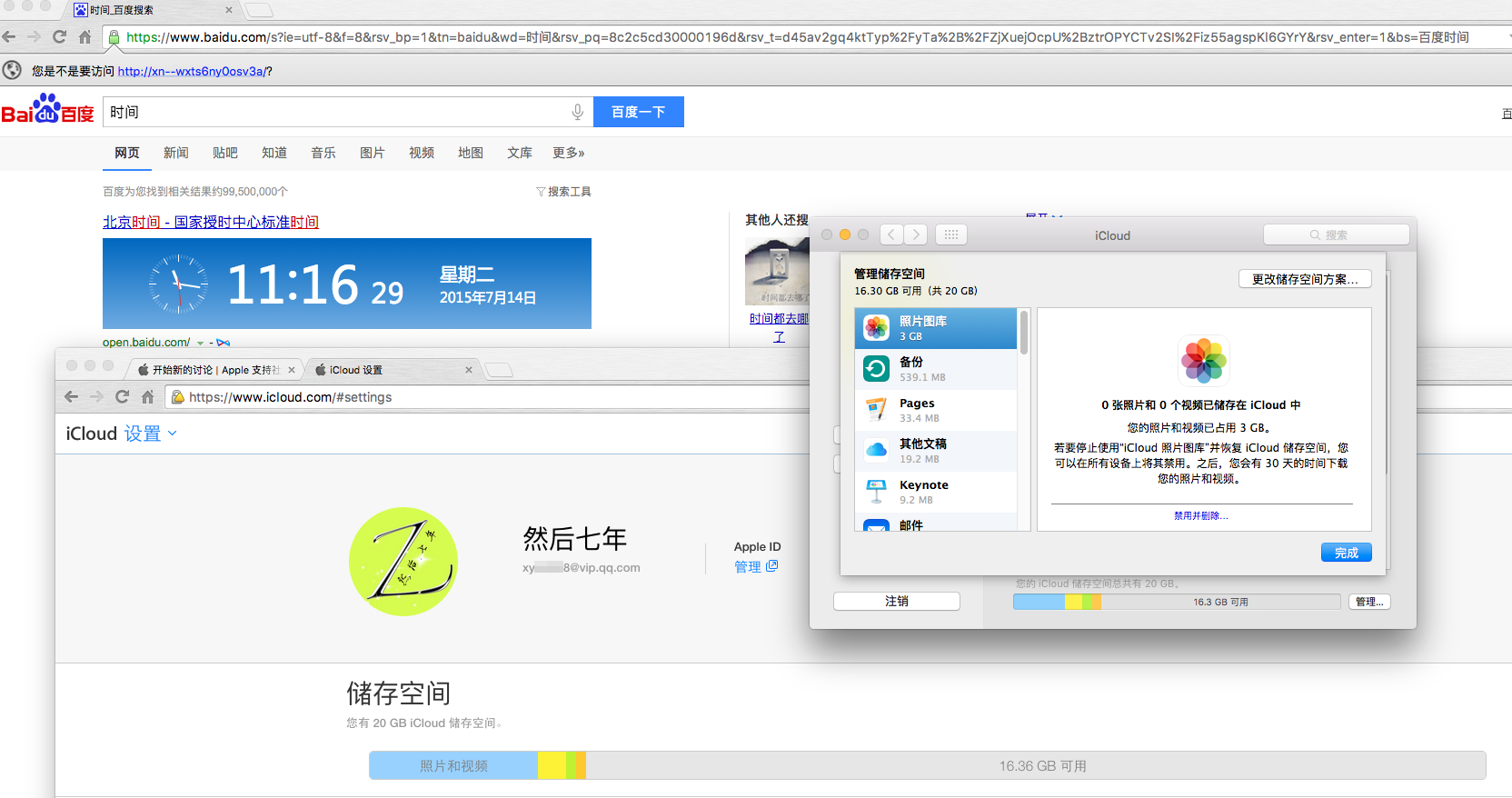
Task: Select the Photo Library item in storage list
Action: click(x=936, y=328)
